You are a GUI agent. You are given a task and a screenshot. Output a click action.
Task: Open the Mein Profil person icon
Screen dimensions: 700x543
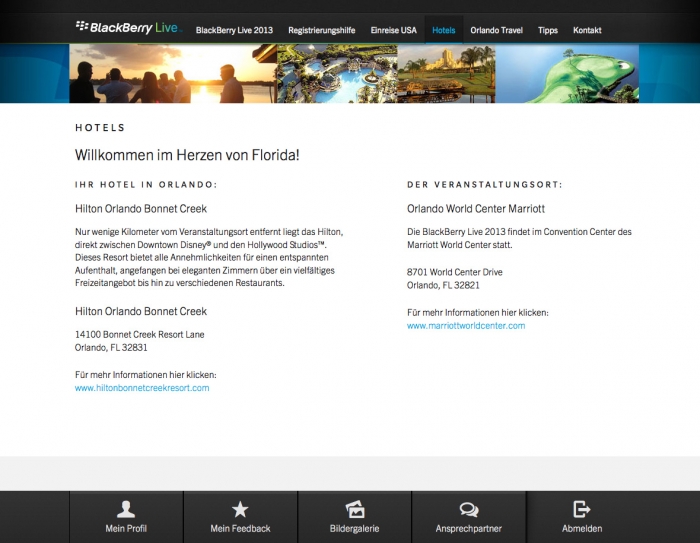point(126,509)
